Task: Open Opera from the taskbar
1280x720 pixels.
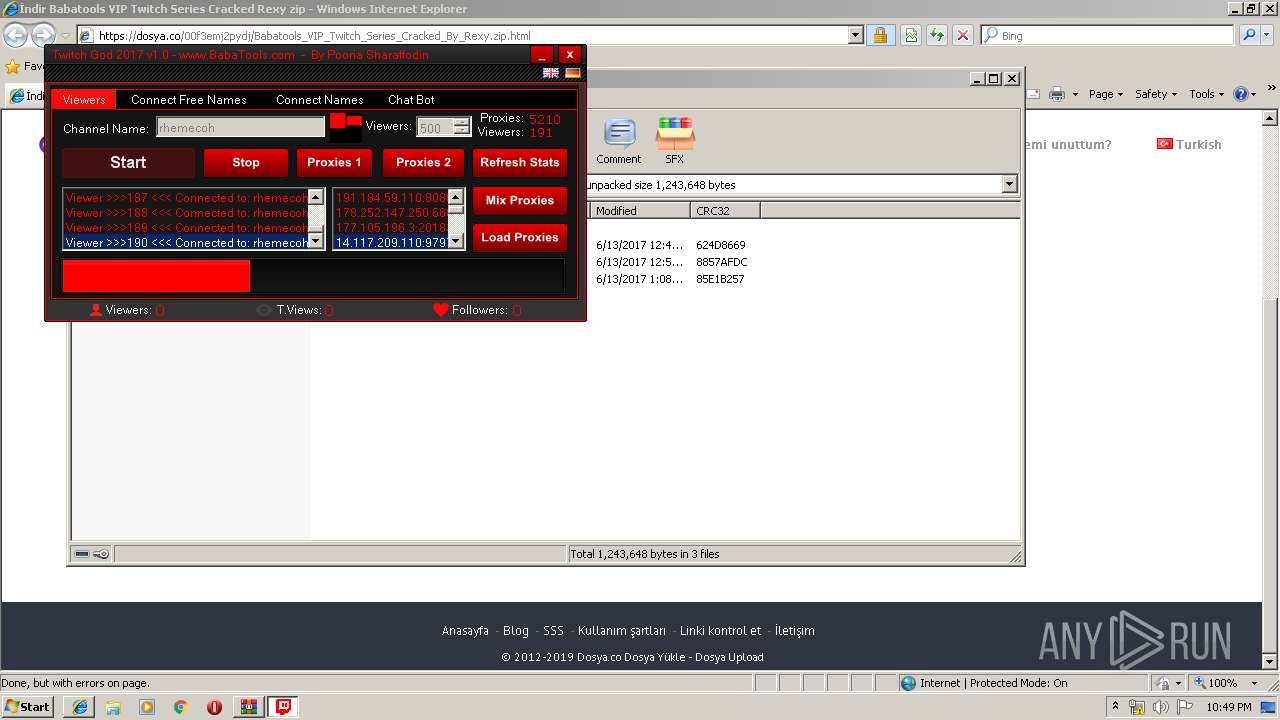Action: click(214, 707)
